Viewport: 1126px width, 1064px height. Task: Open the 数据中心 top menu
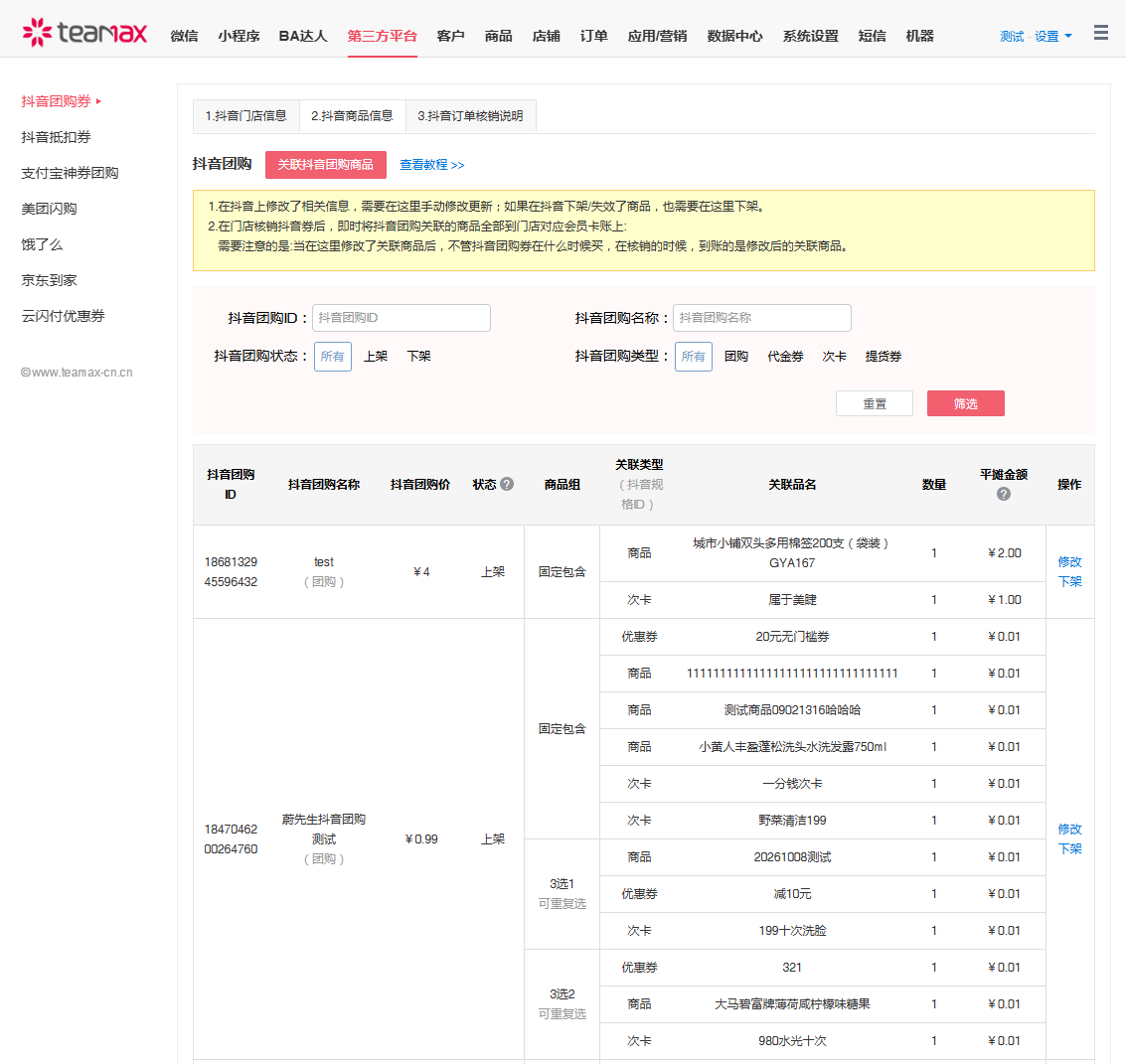click(734, 36)
